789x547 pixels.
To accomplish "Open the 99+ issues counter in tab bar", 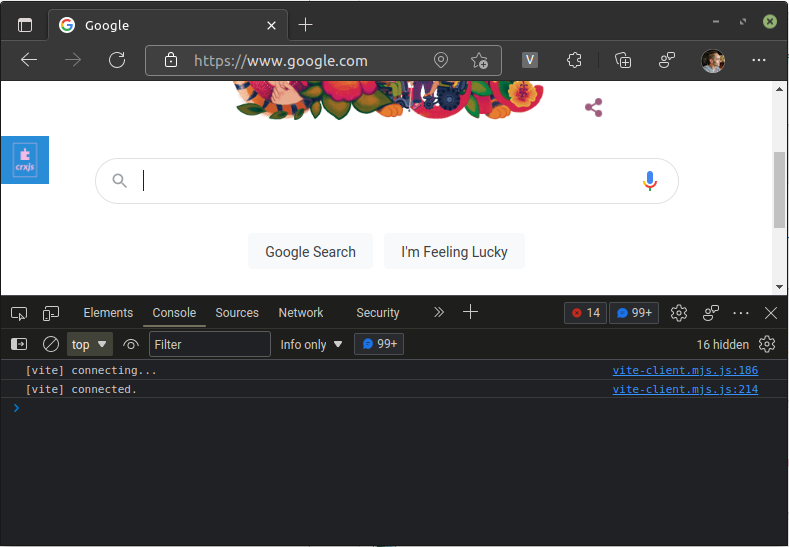I will pos(634,313).
